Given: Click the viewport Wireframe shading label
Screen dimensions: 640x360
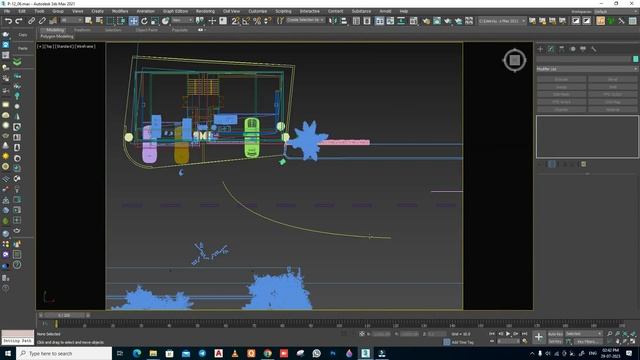Looking at the screenshot, I should click(x=85, y=47).
